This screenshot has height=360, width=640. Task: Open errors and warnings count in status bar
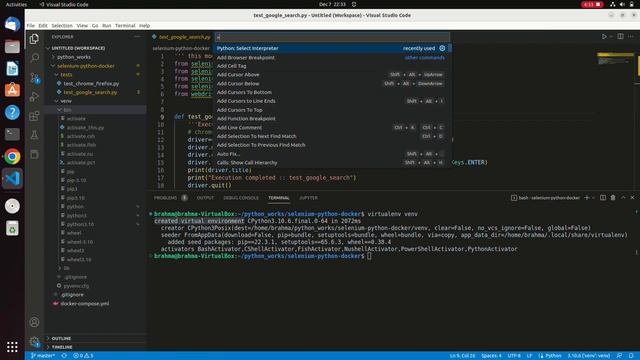[x=83, y=356]
